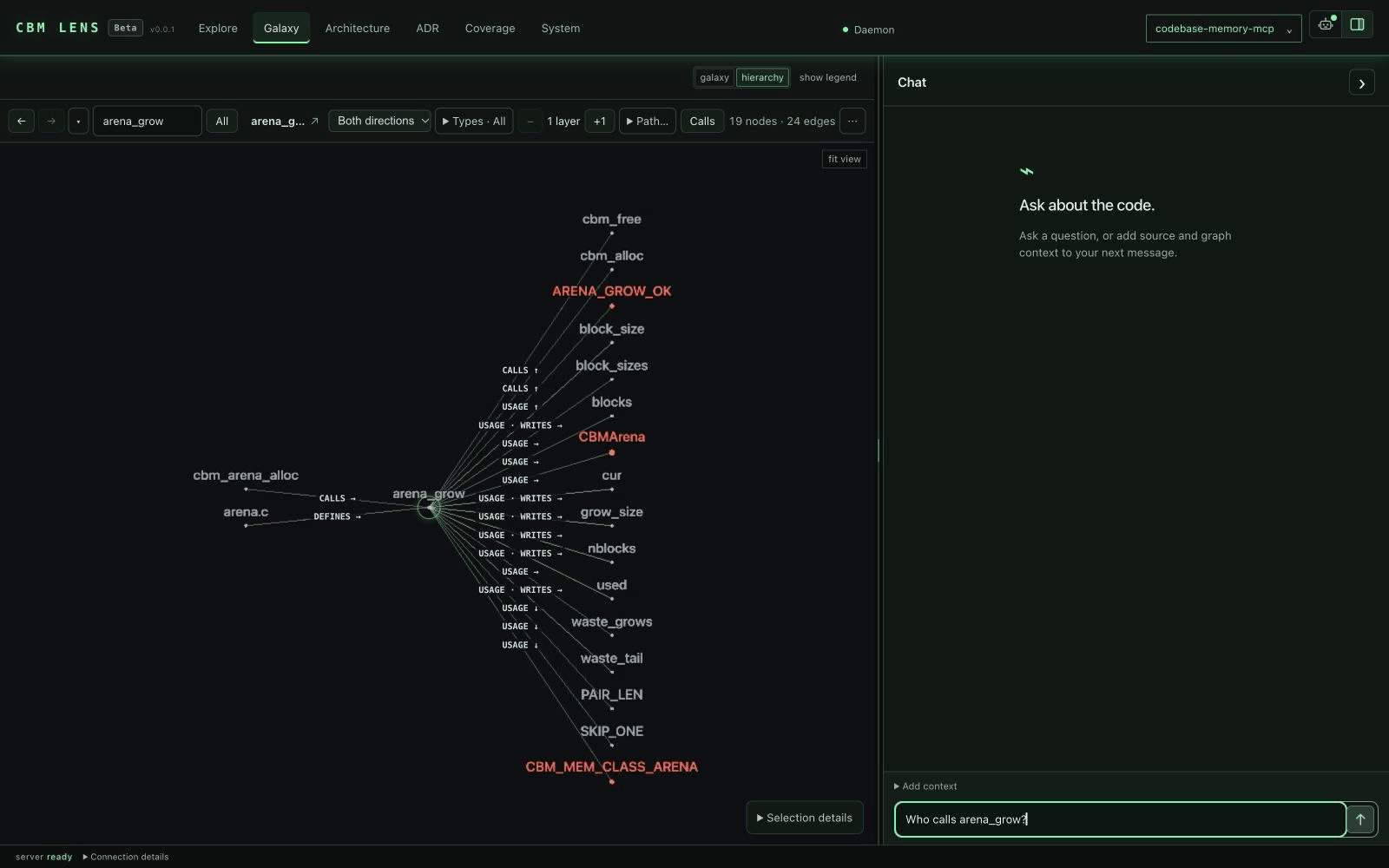
Task: Open the three-dots more options menu
Action: point(852,121)
